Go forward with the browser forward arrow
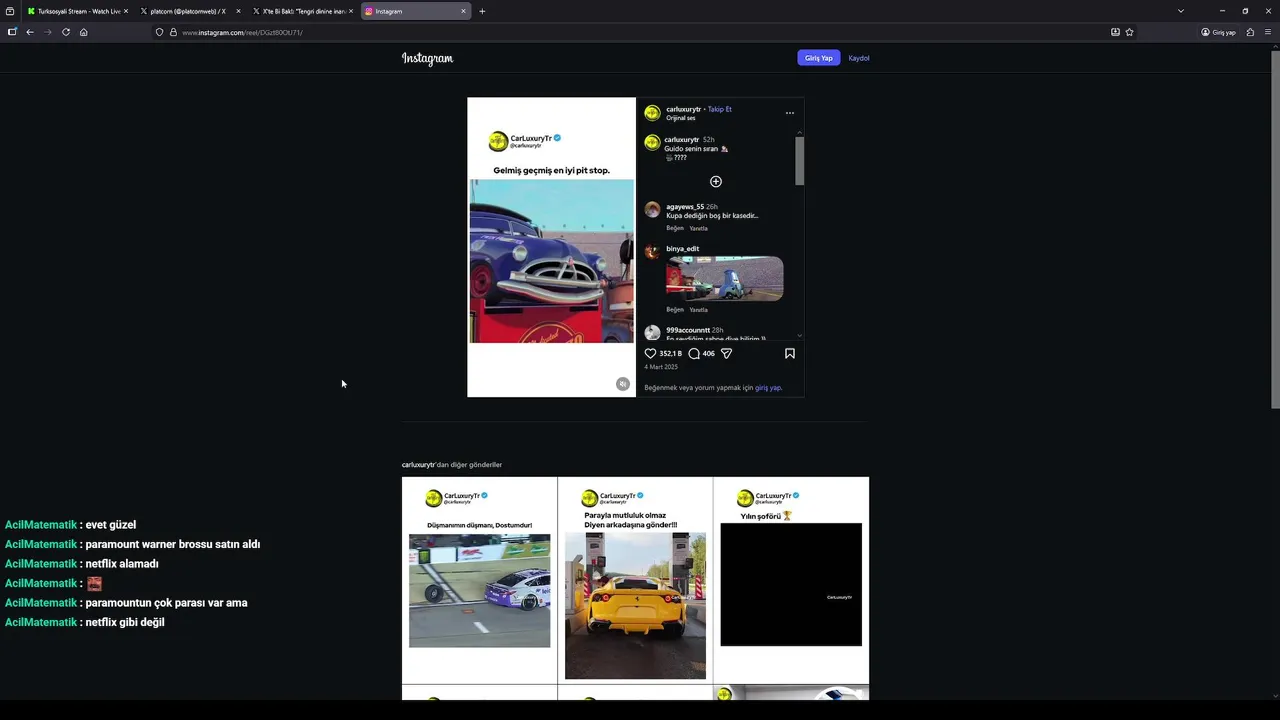 pyautogui.click(x=47, y=32)
